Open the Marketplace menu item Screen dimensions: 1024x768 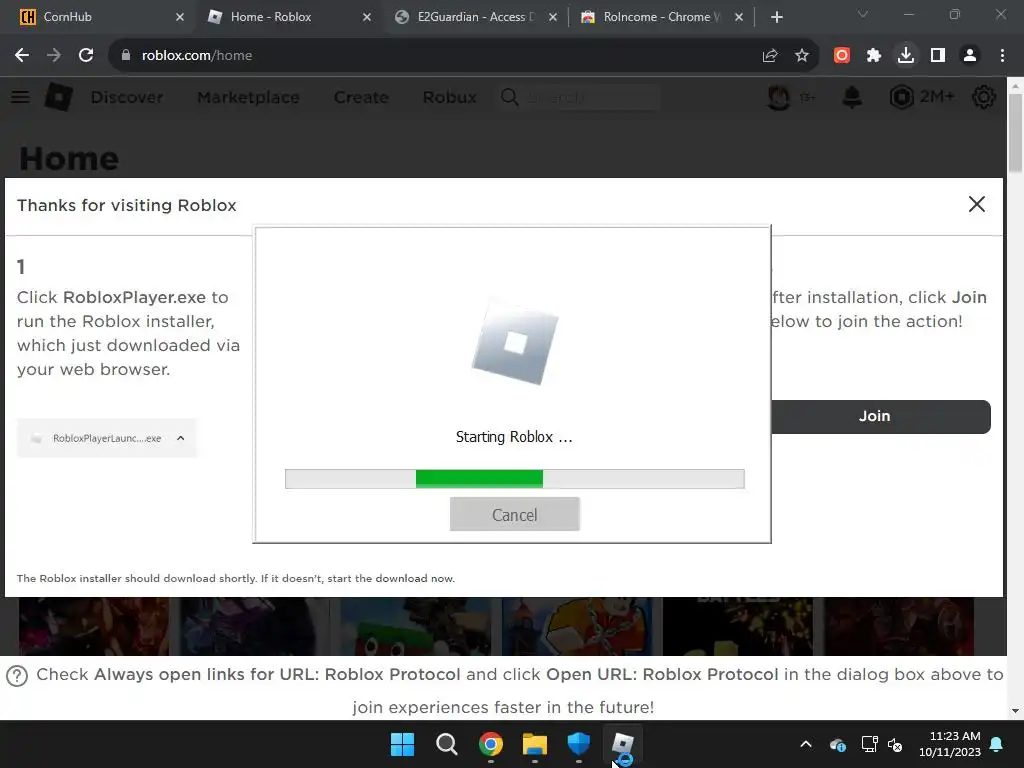[248, 97]
